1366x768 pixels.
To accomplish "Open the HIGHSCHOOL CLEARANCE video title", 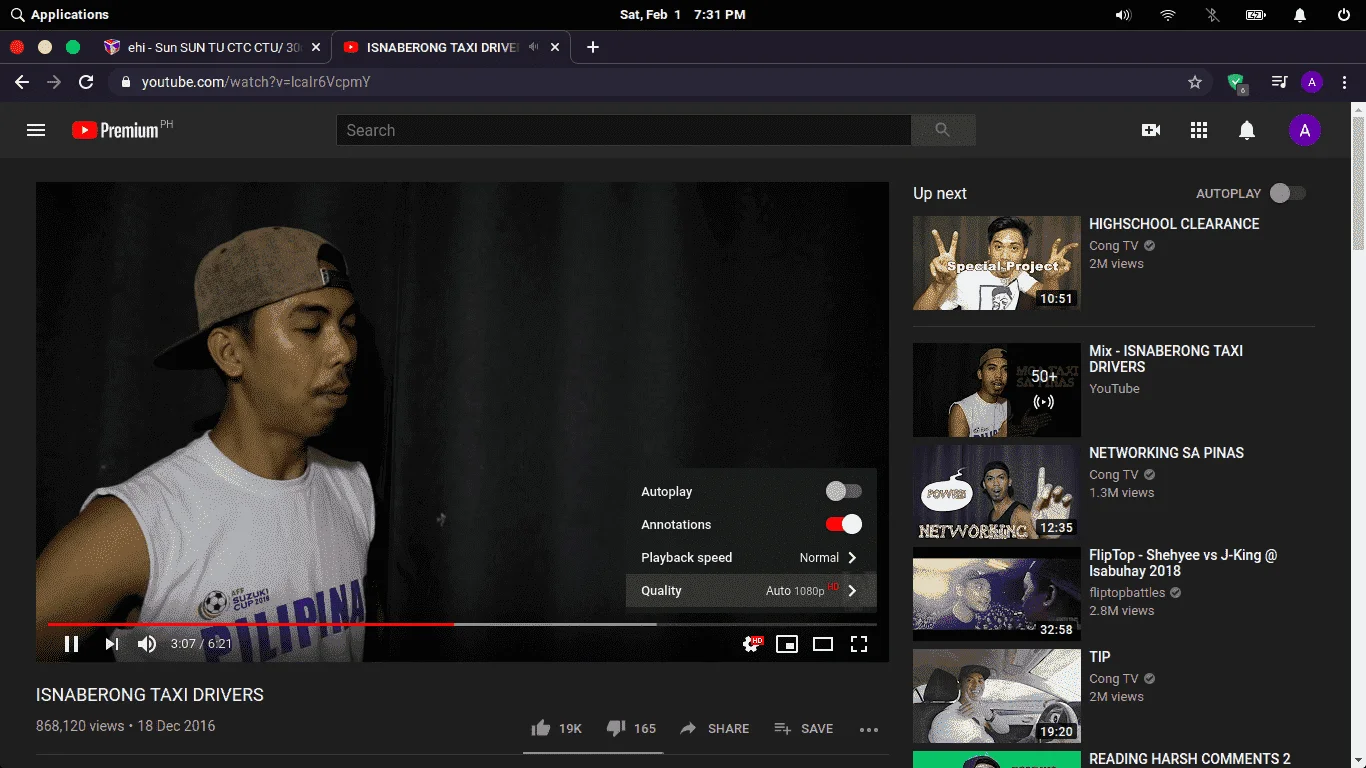I will (x=1174, y=224).
